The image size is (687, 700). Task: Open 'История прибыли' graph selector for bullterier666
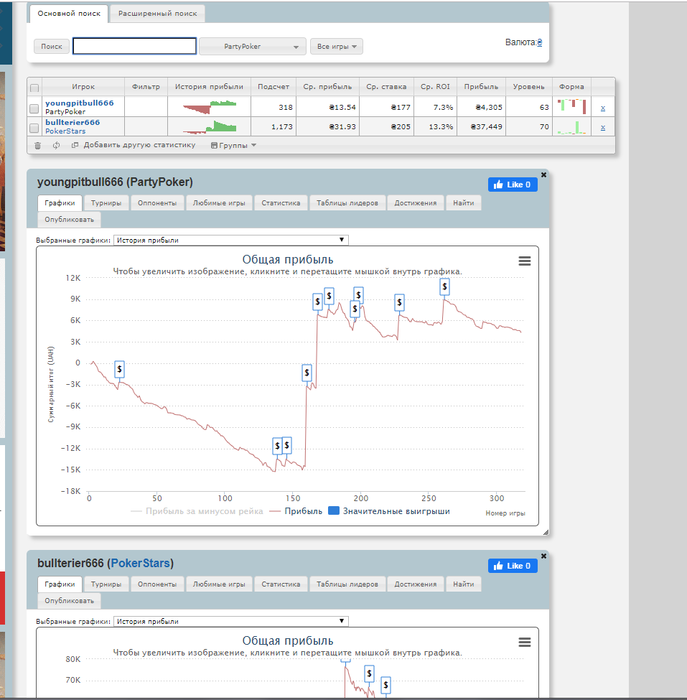[x=231, y=621]
